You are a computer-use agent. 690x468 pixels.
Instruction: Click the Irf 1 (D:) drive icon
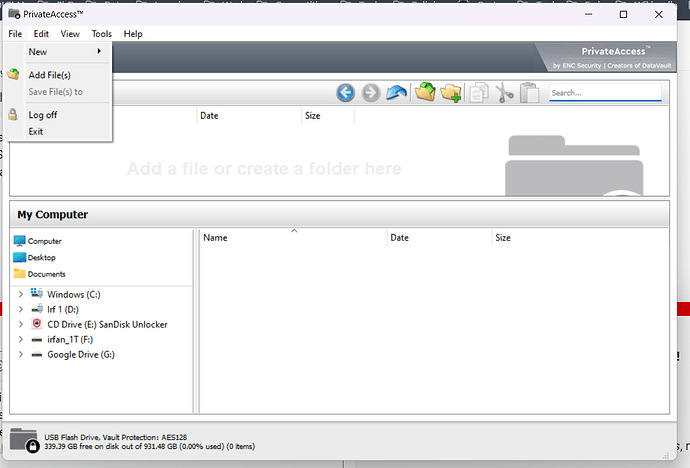pyautogui.click(x=37, y=309)
